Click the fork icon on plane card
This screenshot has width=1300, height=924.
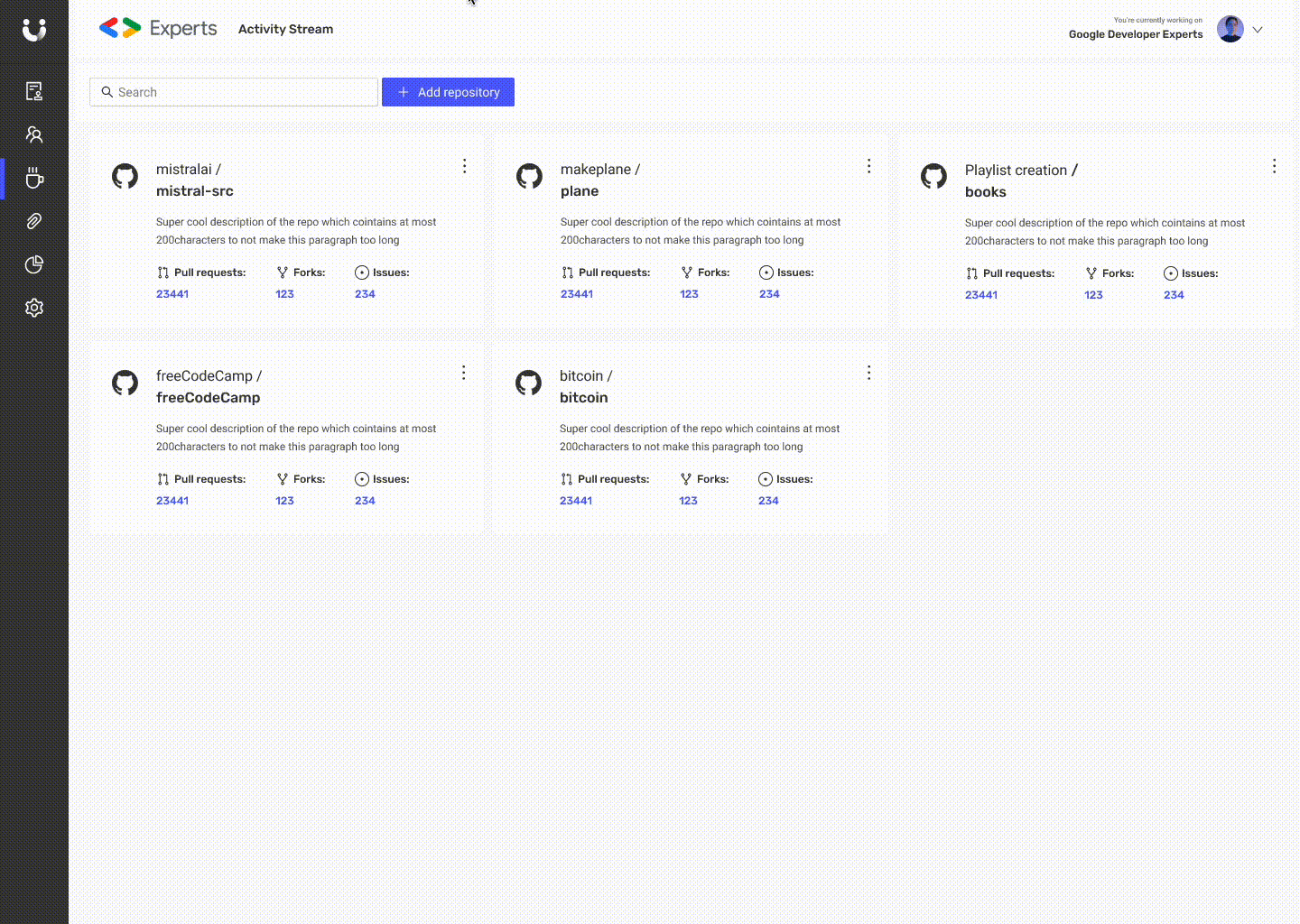tap(687, 273)
